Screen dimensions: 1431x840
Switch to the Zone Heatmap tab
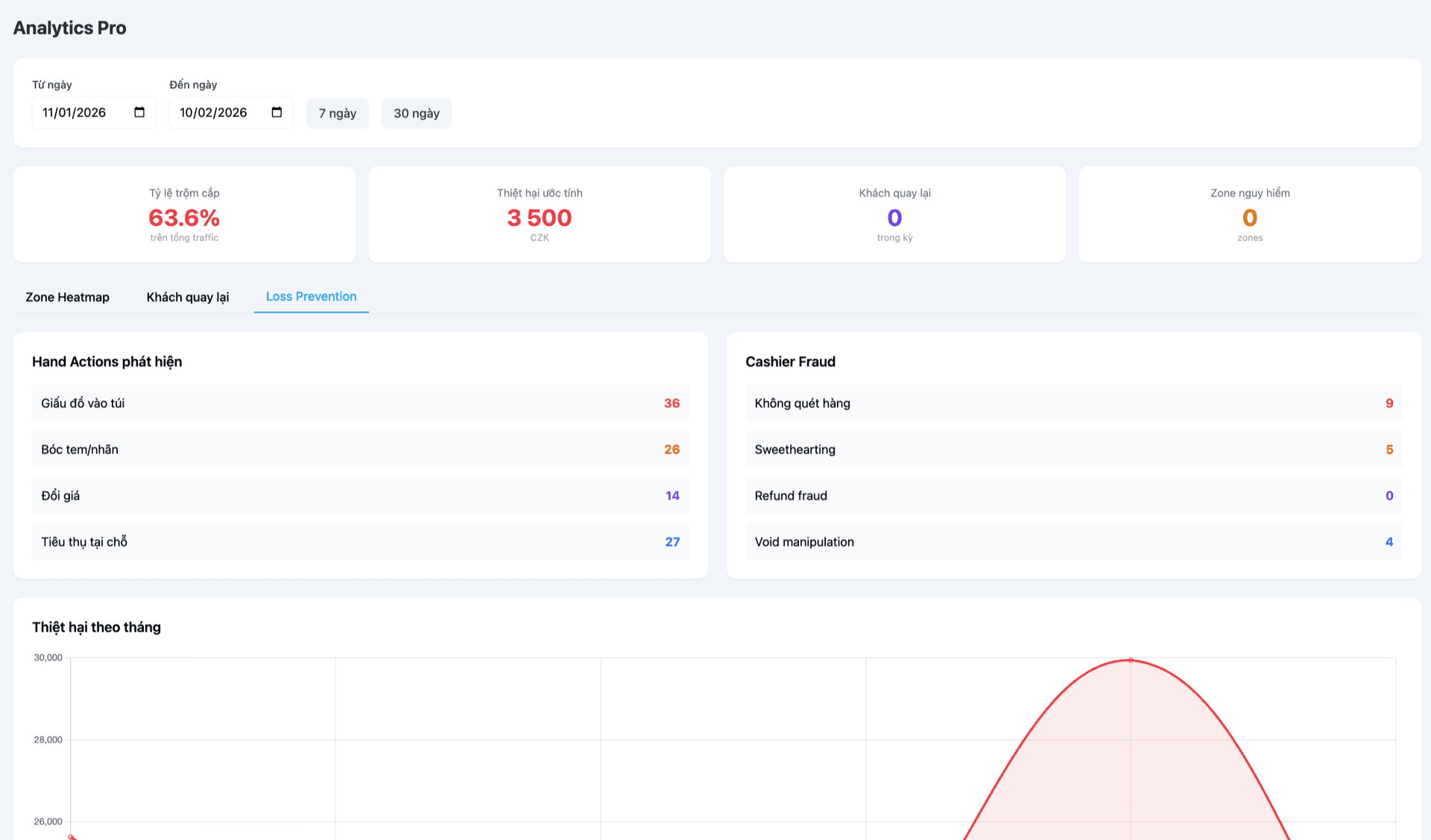[67, 297]
